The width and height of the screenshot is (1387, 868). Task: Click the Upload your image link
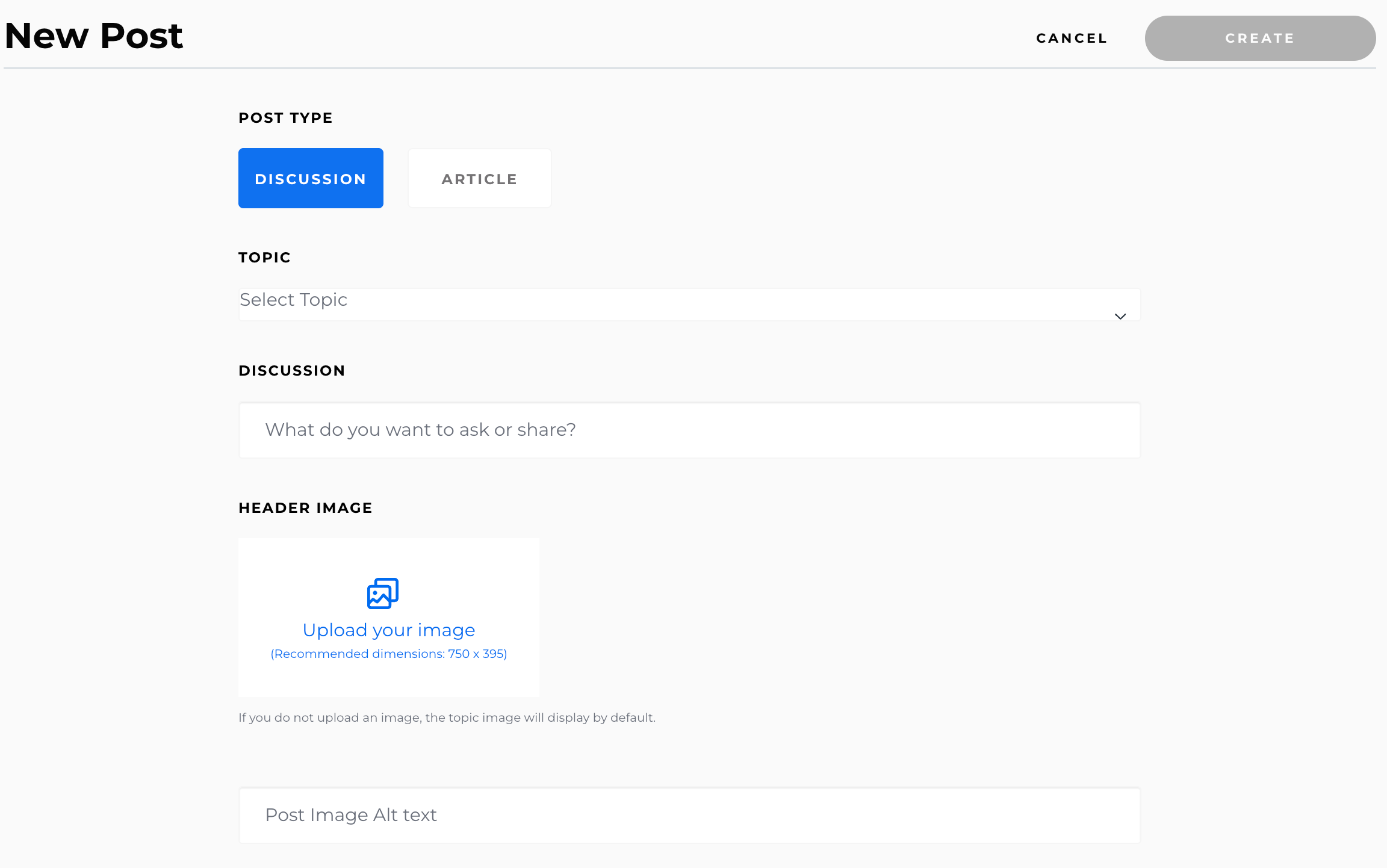pyautogui.click(x=389, y=630)
